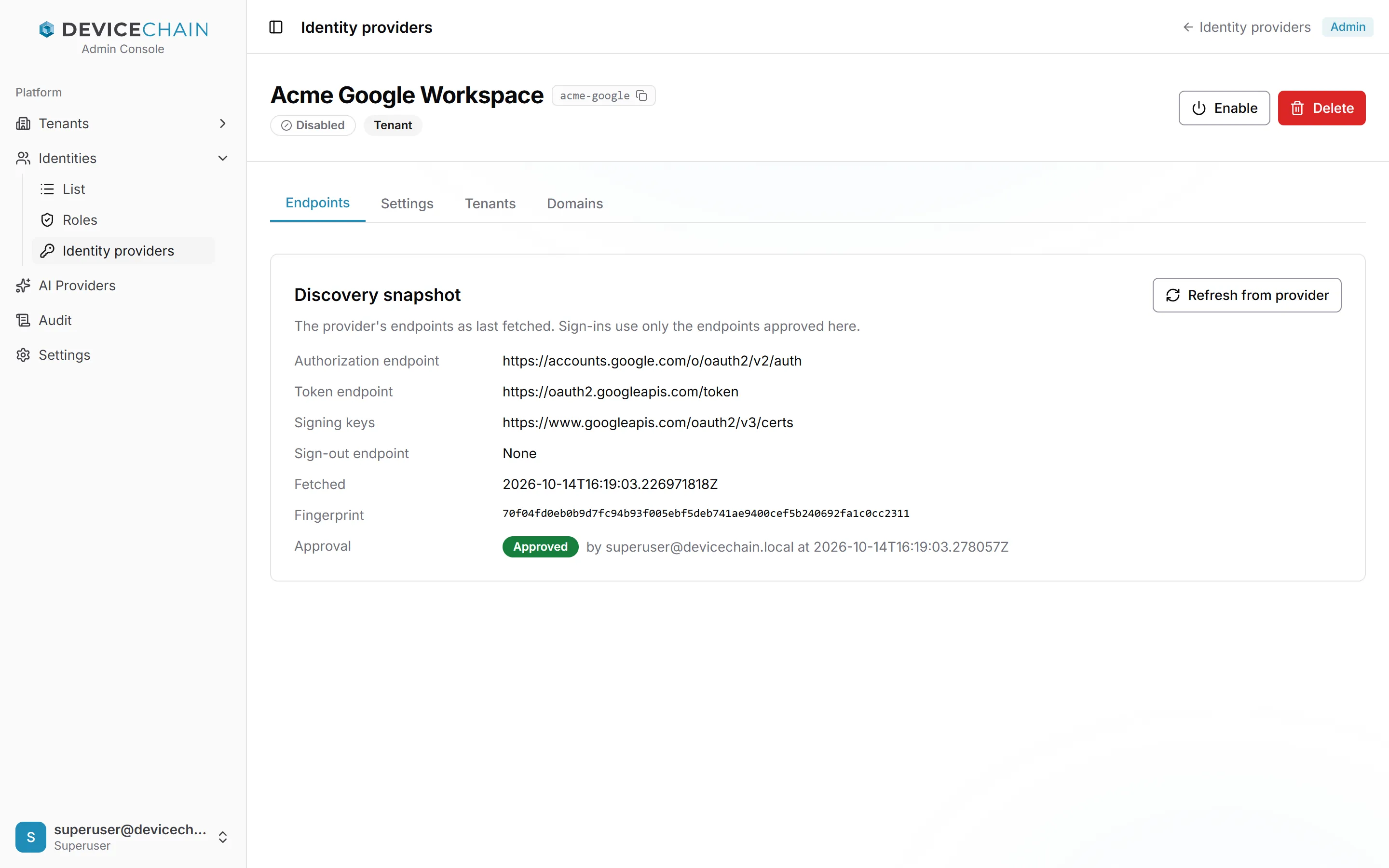
Task: Select the fingerprint hash value
Action: [706, 513]
